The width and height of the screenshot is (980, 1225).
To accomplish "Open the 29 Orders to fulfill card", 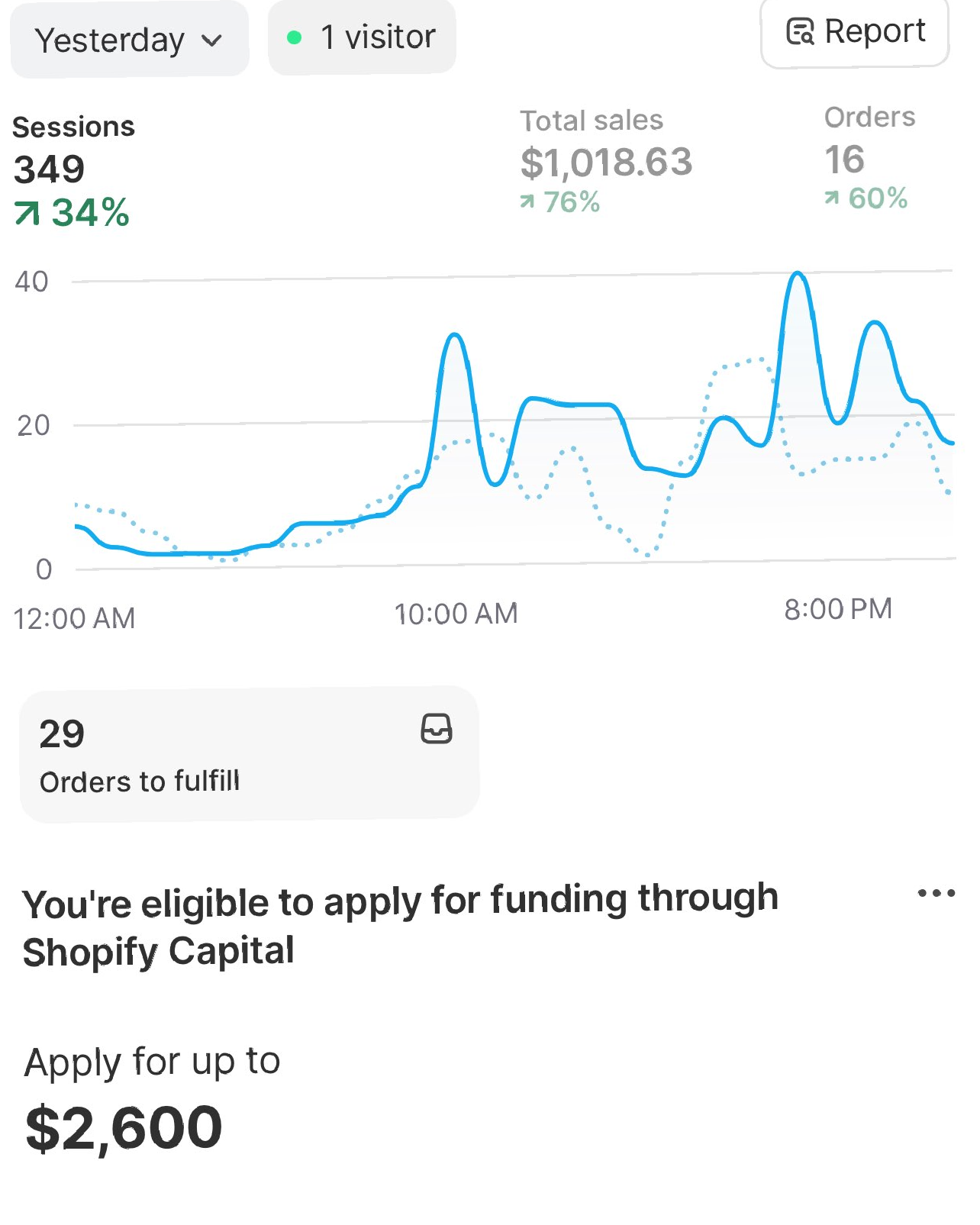I will pos(249,754).
